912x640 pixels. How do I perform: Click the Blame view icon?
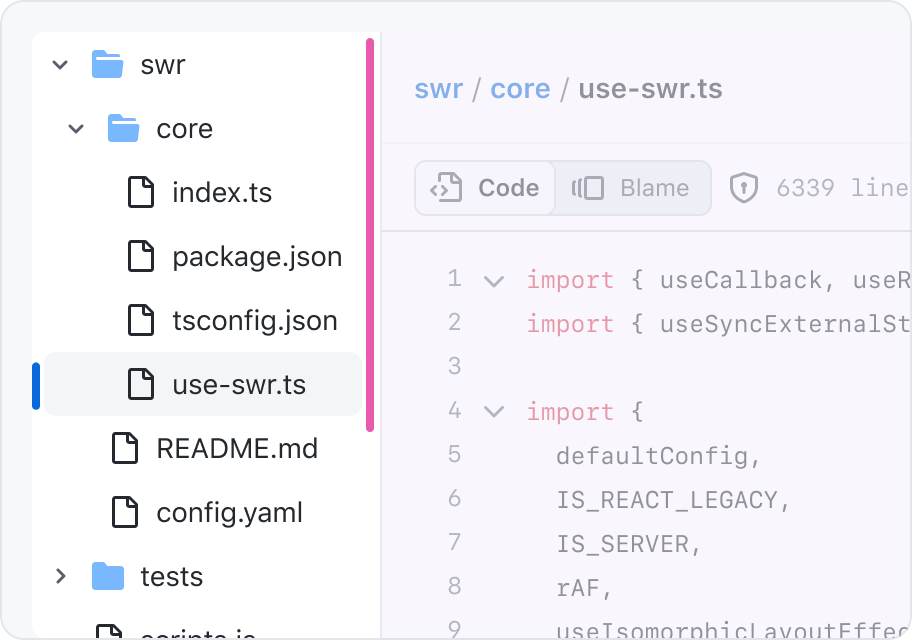tap(587, 188)
